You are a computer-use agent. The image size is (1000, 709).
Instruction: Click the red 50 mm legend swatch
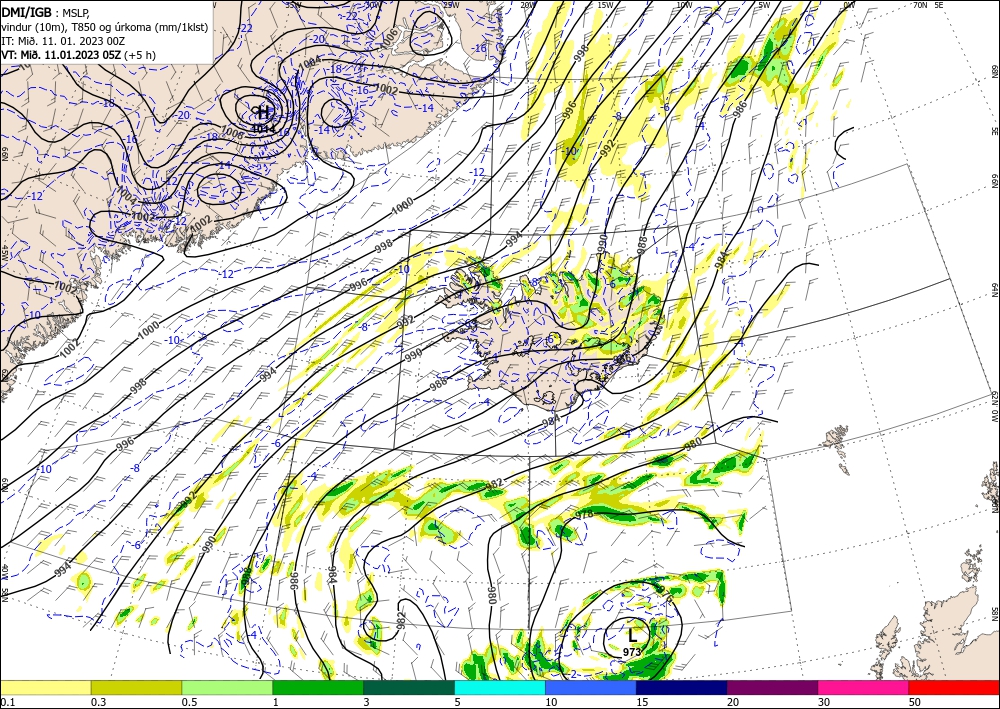point(954,687)
